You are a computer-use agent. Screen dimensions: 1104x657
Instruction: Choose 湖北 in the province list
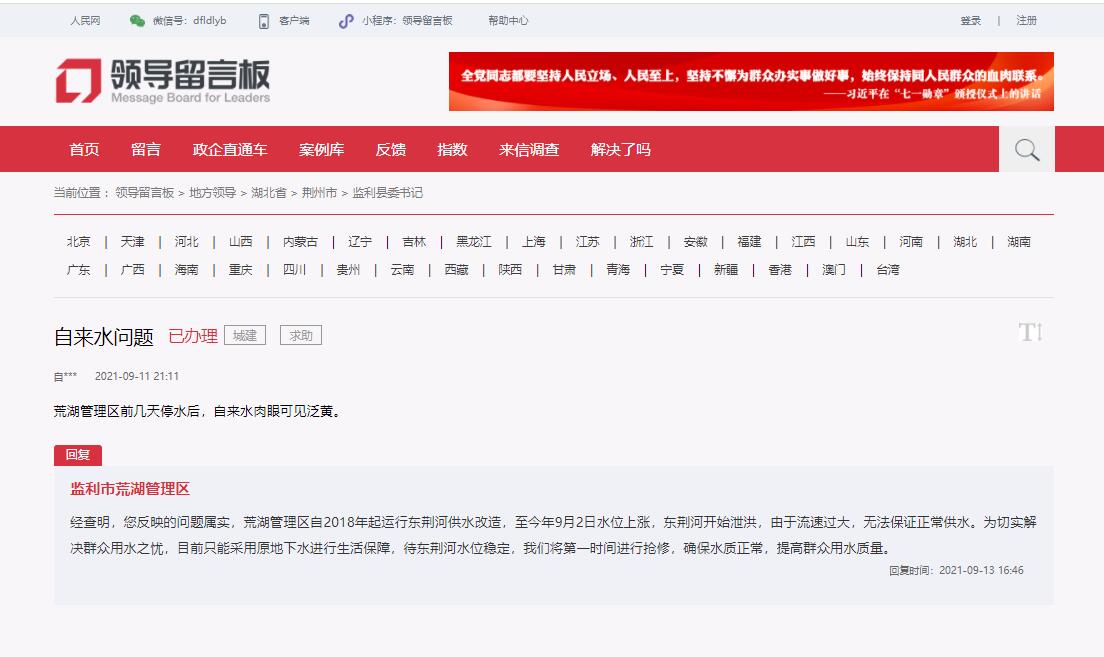965,242
